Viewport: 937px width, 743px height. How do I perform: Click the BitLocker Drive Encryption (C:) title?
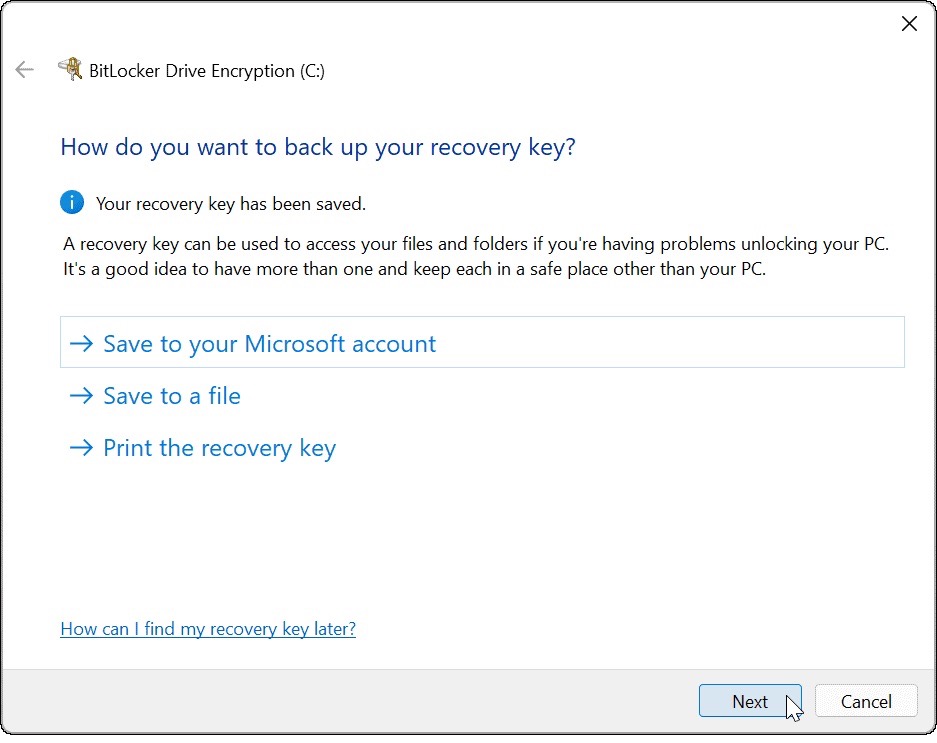(207, 71)
